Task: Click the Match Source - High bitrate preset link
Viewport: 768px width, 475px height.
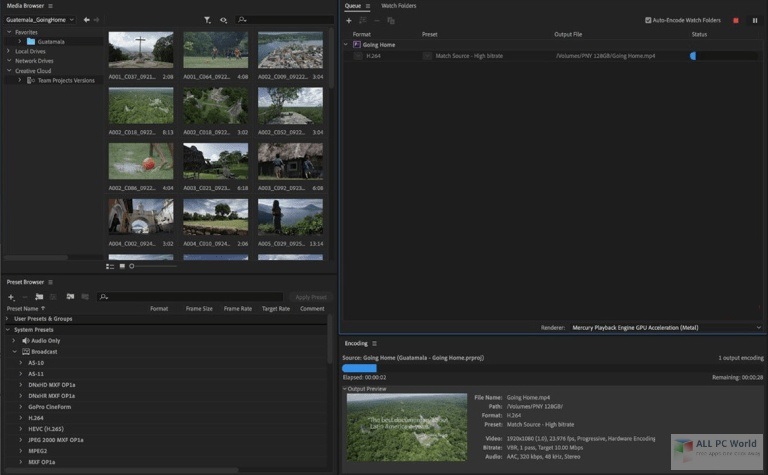Action: pos(470,56)
